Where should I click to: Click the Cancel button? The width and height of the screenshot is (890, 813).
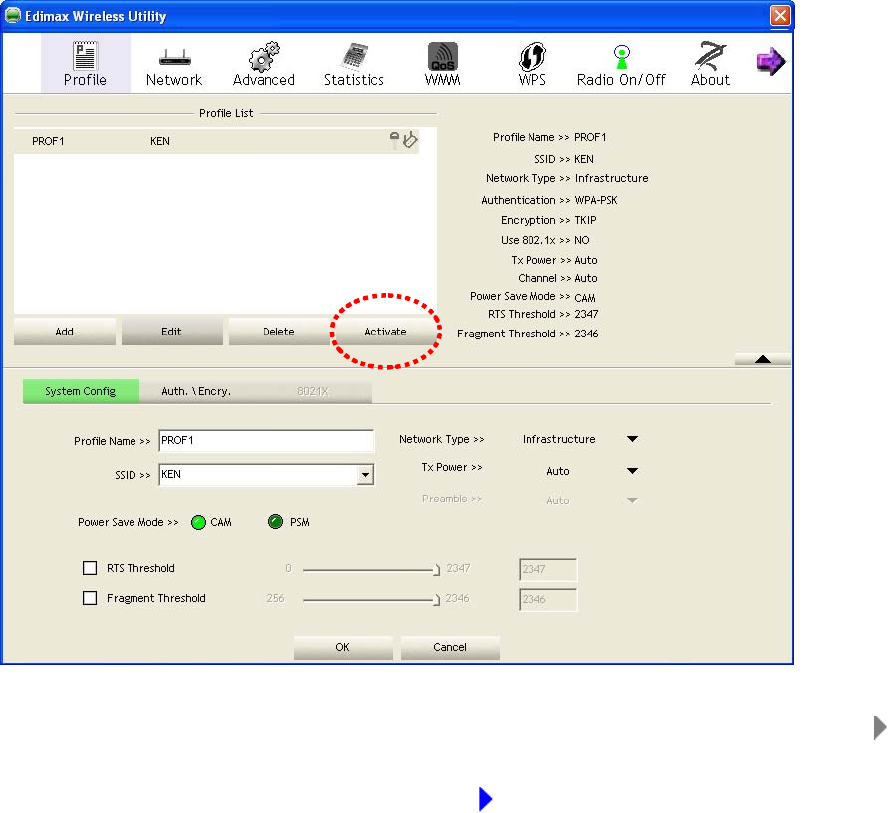point(450,647)
